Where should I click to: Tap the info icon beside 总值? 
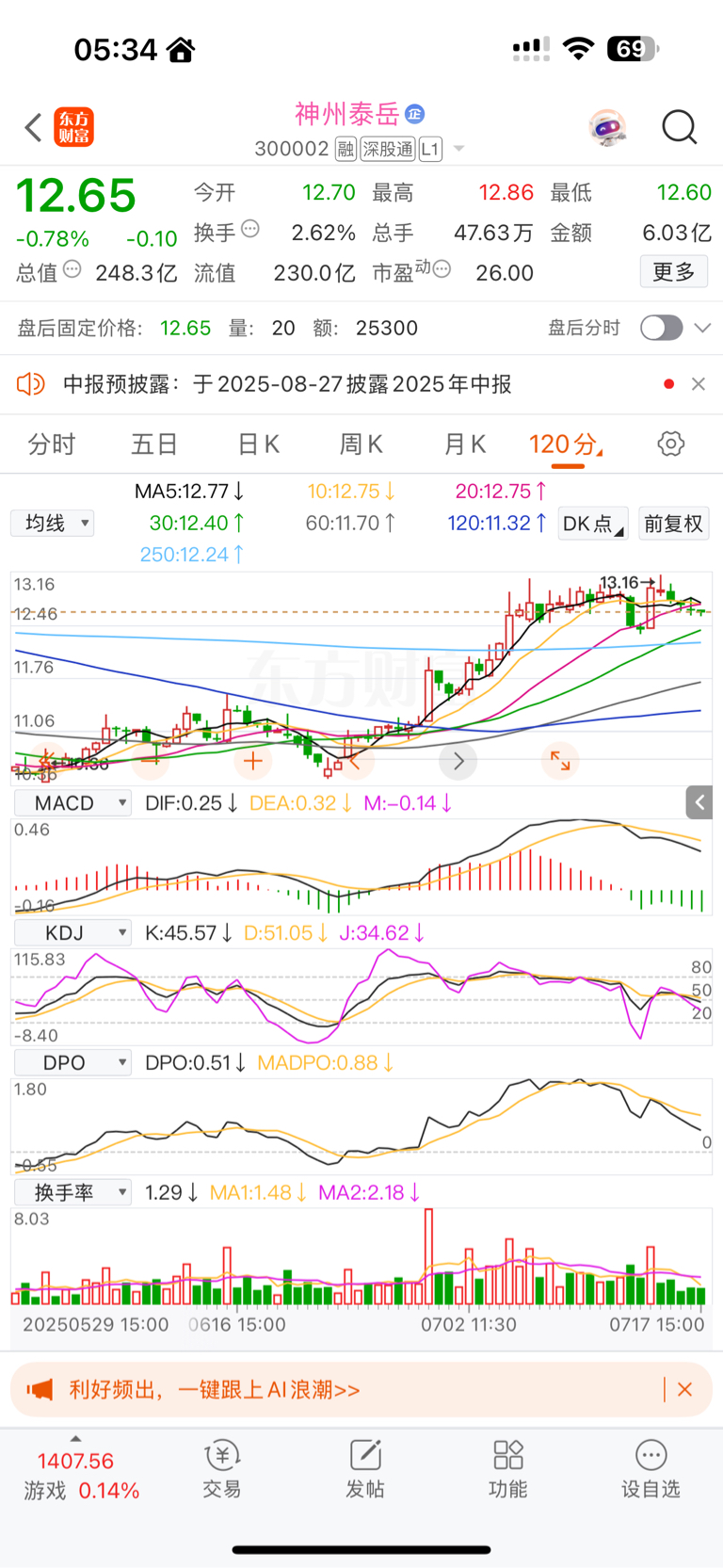coord(72,269)
